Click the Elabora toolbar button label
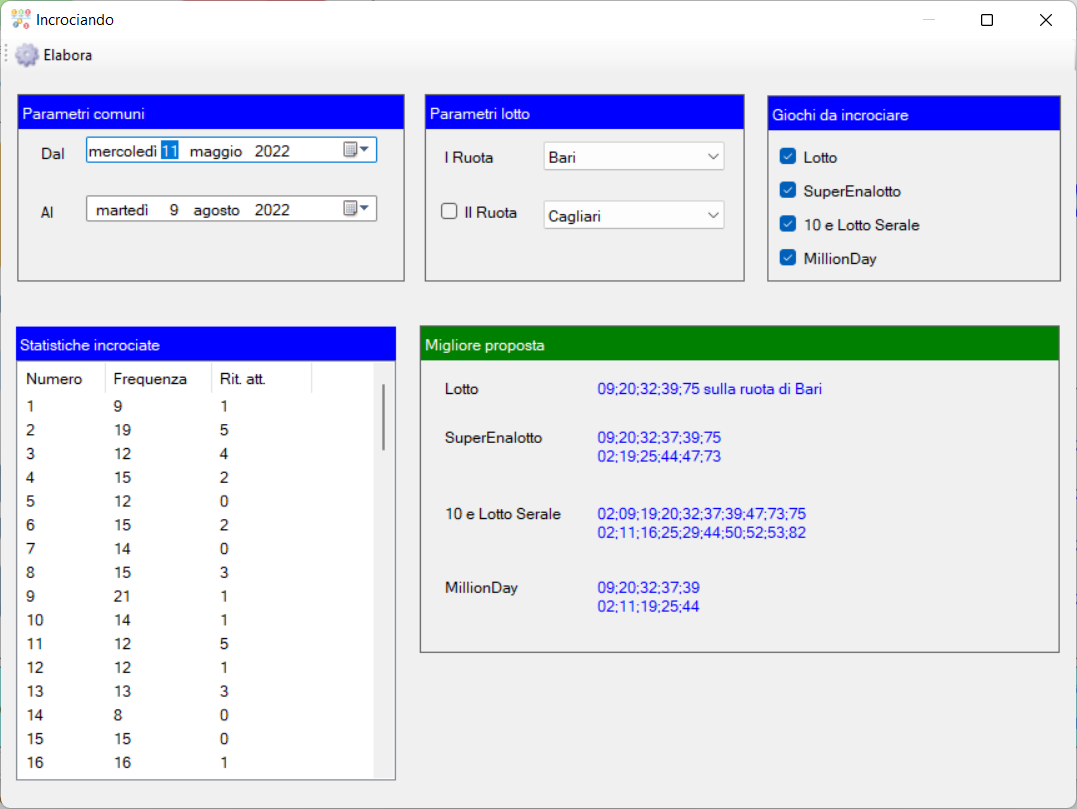The image size is (1077, 809). 67,55
